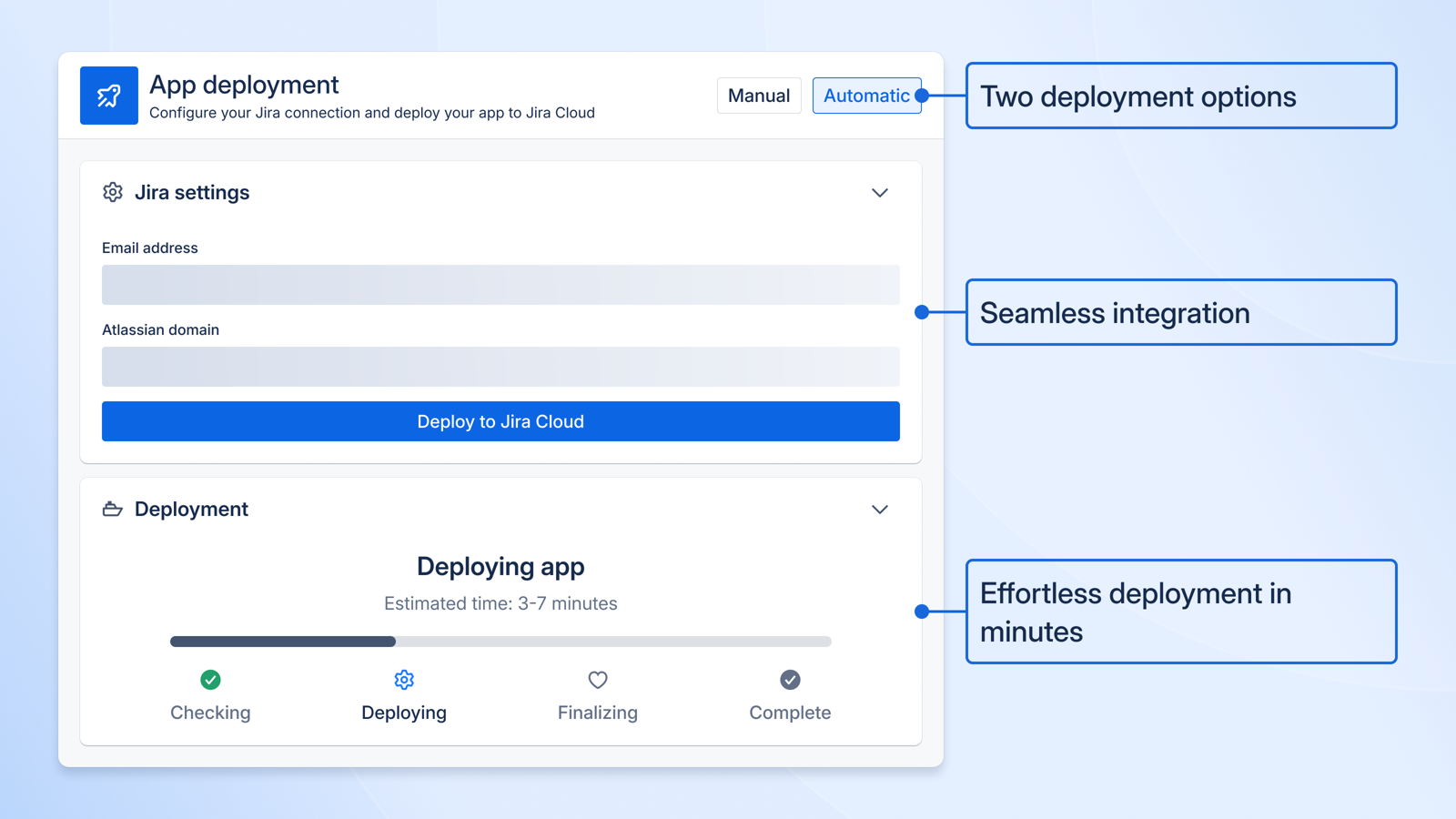Collapse the Deployment section
Screen dimensions: 1456x819
(880, 510)
